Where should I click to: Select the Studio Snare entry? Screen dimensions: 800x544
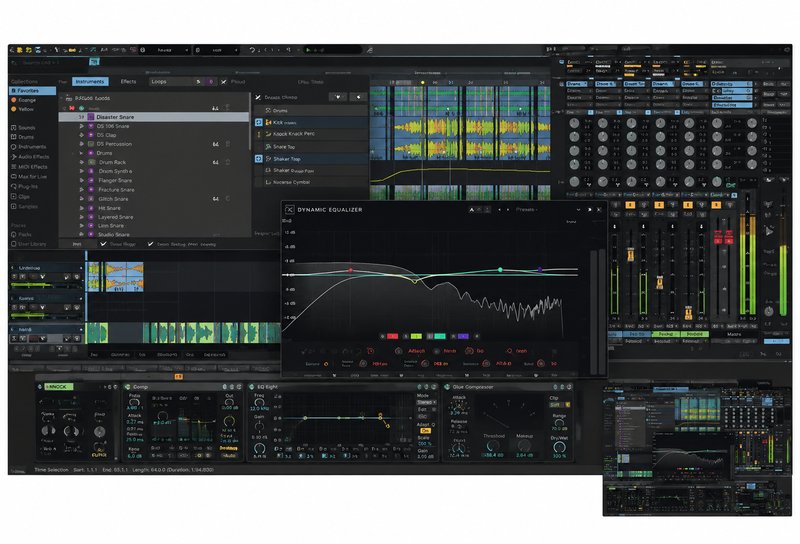(113, 235)
